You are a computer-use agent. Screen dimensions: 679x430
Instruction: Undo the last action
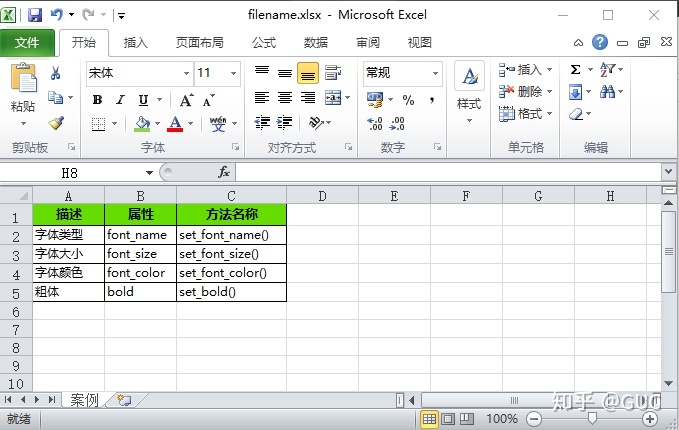57,15
